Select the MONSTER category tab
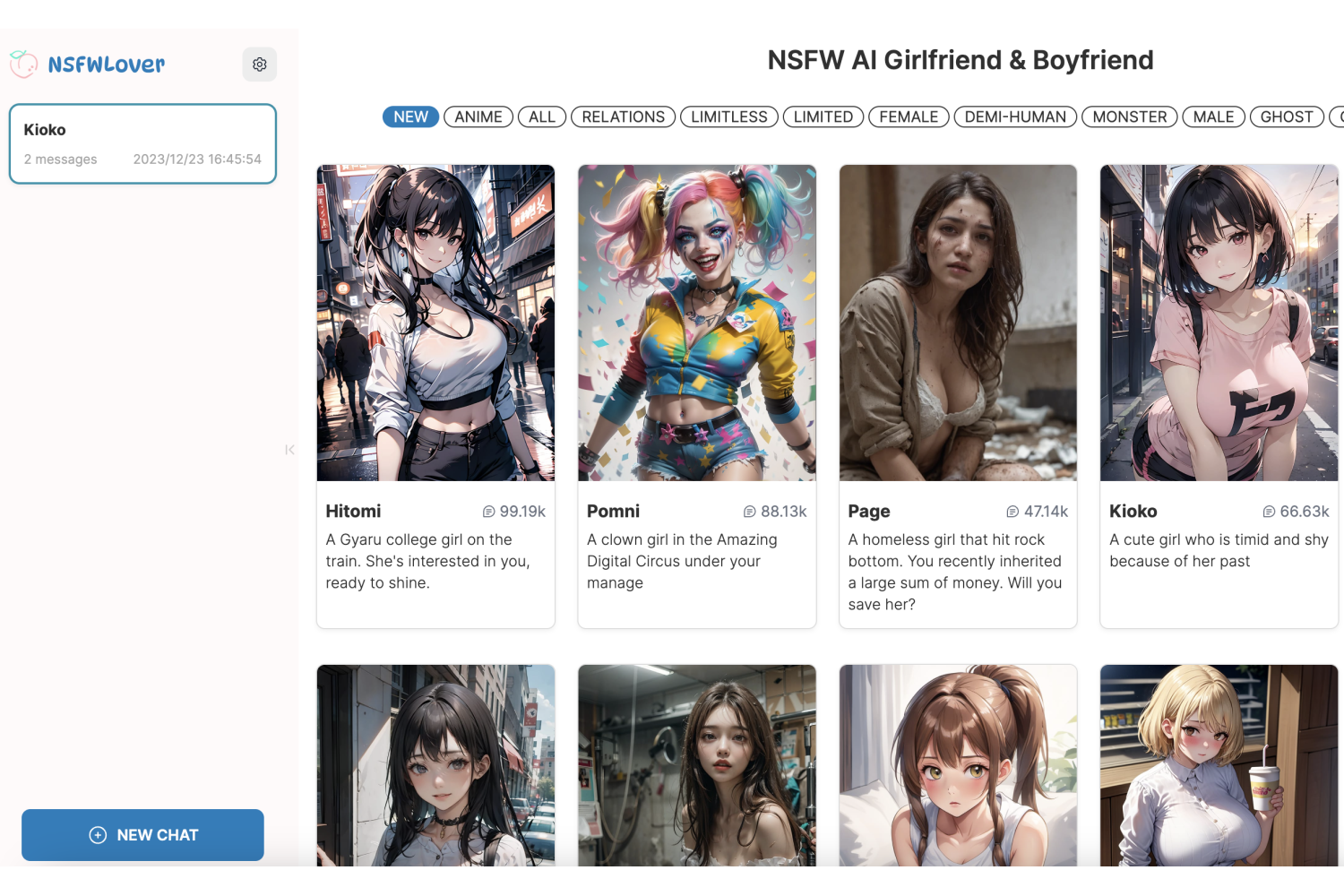1344x896 pixels. pyautogui.click(x=1130, y=116)
